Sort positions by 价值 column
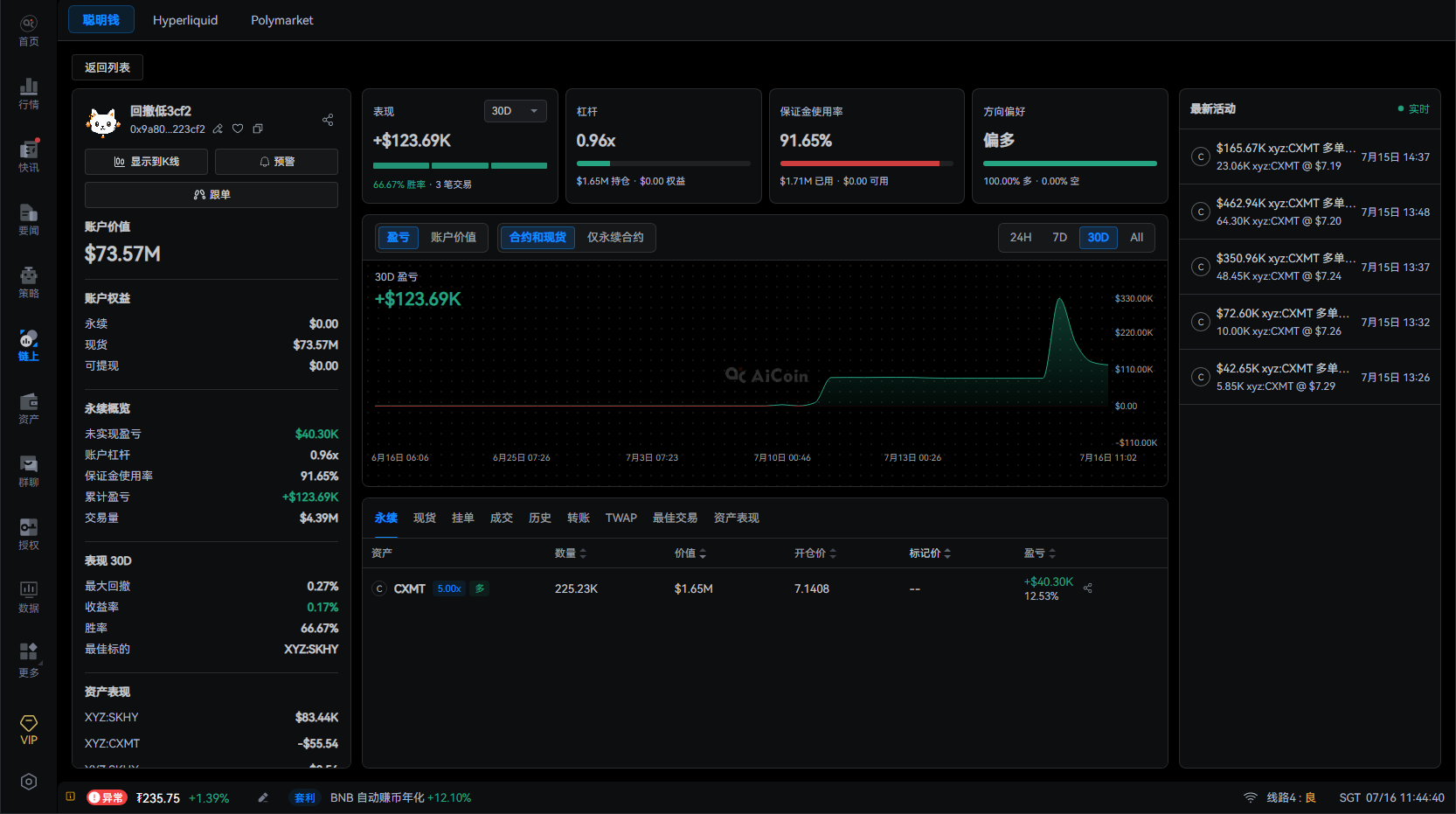The width and height of the screenshot is (1456, 814). (x=690, y=553)
